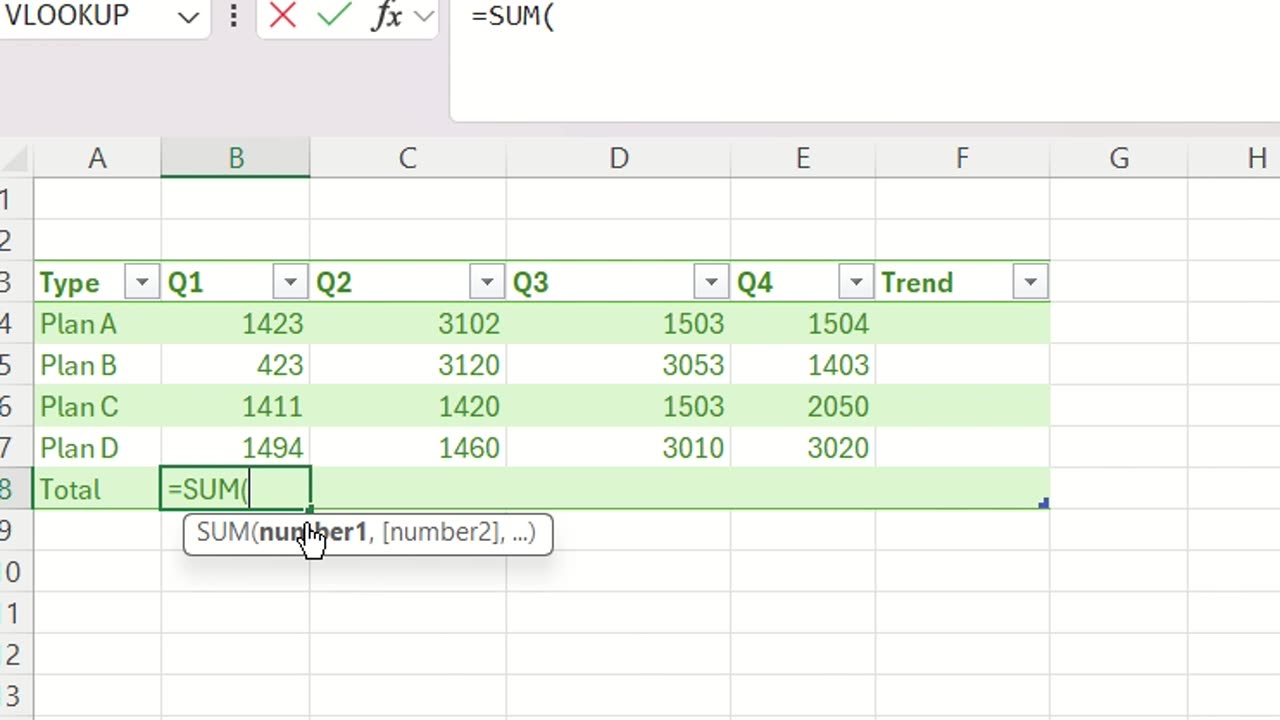Screen dimensions: 1280x720
Task: Open the Q2 column filter dropdown
Action: pos(487,283)
